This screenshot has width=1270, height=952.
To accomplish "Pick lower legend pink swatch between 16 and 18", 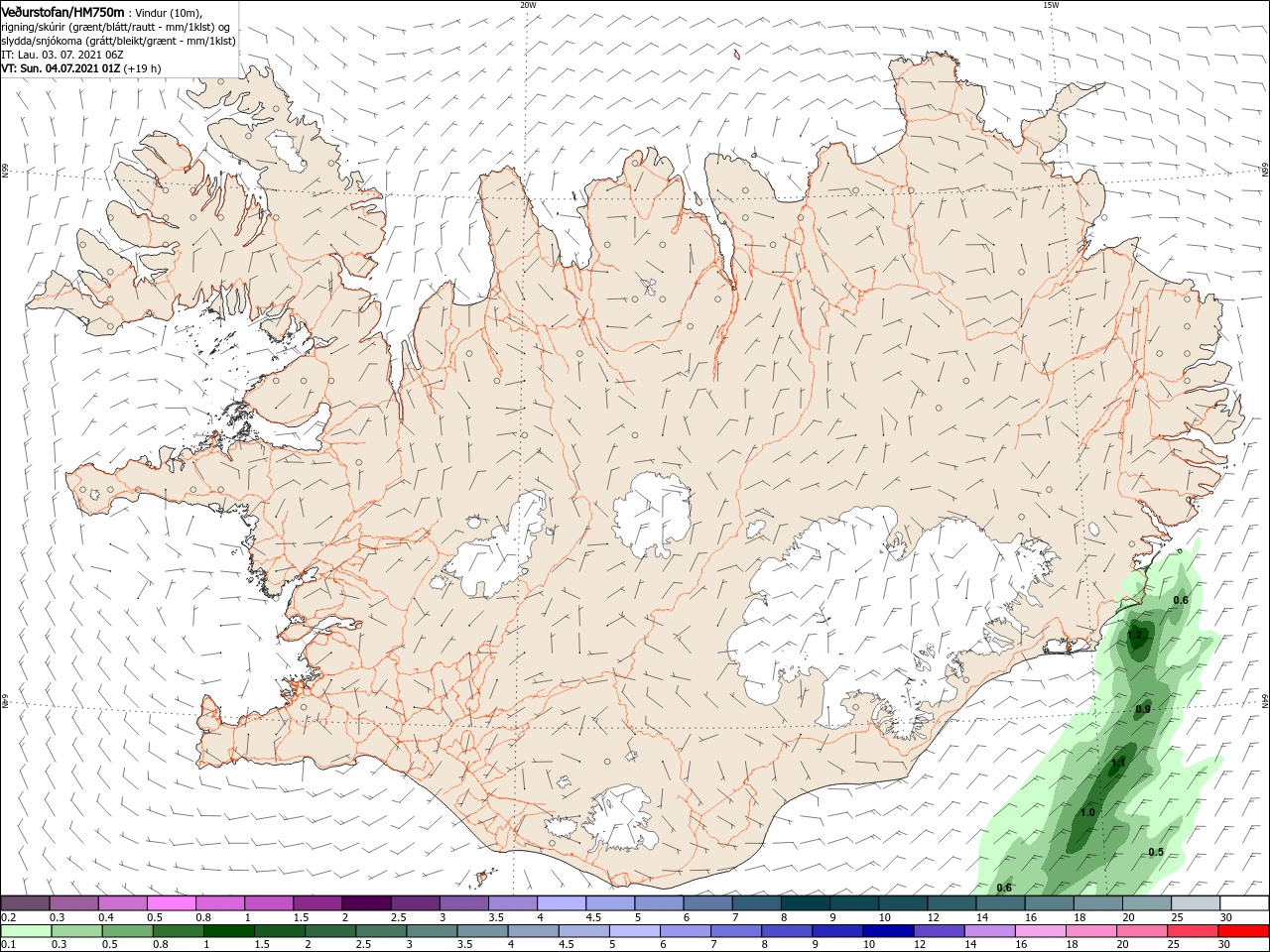I will pos(1040,931).
